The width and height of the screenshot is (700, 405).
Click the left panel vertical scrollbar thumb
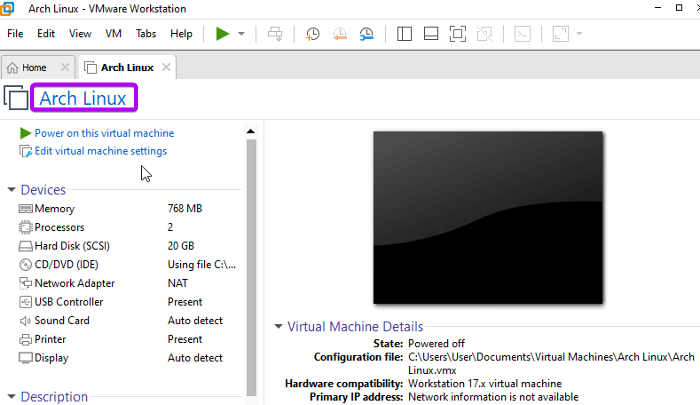coord(251,267)
